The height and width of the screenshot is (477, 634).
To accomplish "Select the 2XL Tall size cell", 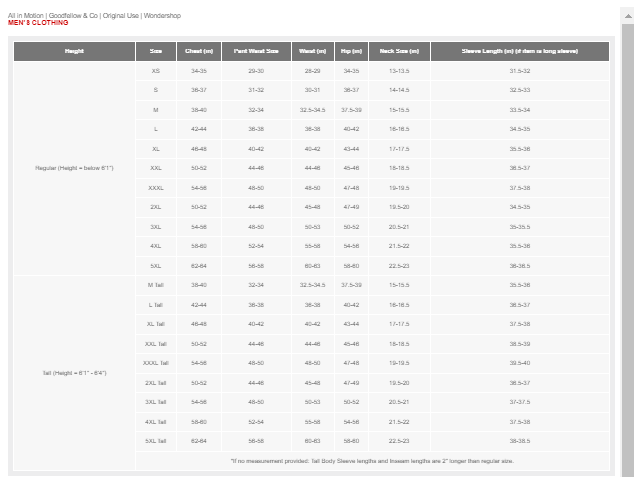I will tap(156, 383).
